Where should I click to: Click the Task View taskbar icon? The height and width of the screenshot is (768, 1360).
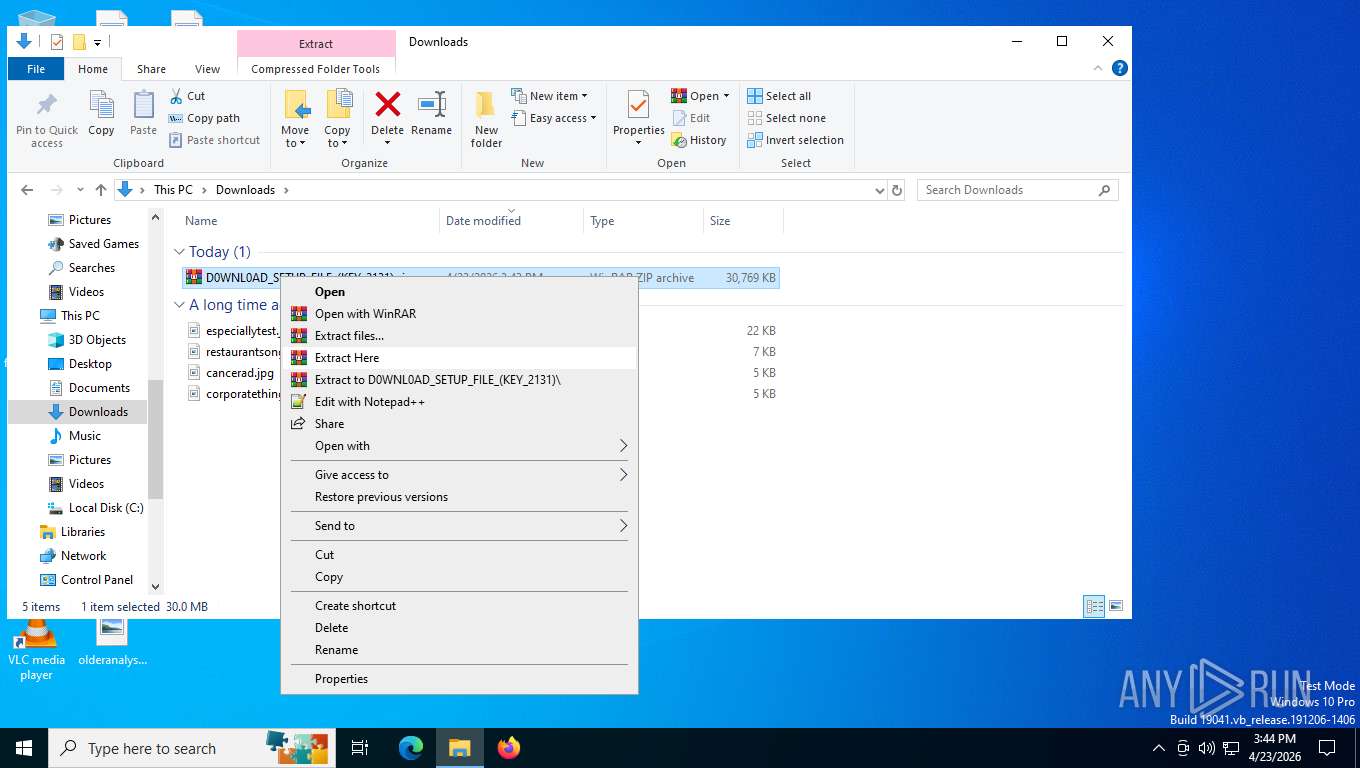(x=361, y=748)
